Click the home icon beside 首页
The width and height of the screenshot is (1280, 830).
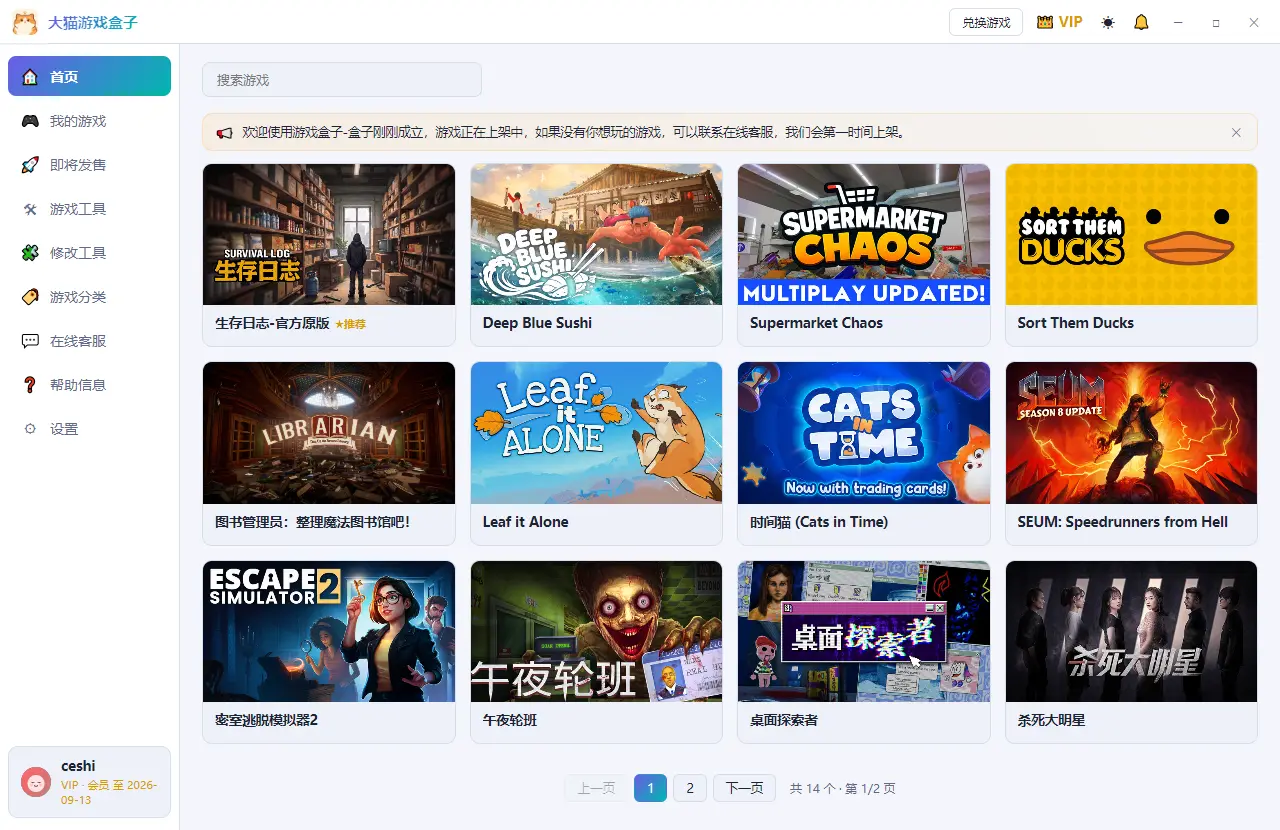tap(30, 77)
